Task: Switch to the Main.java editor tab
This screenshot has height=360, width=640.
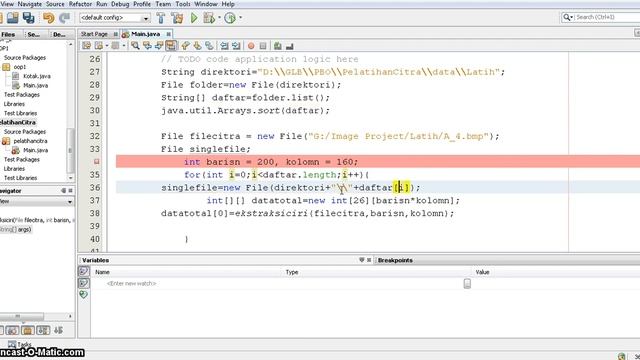Action: point(146,34)
